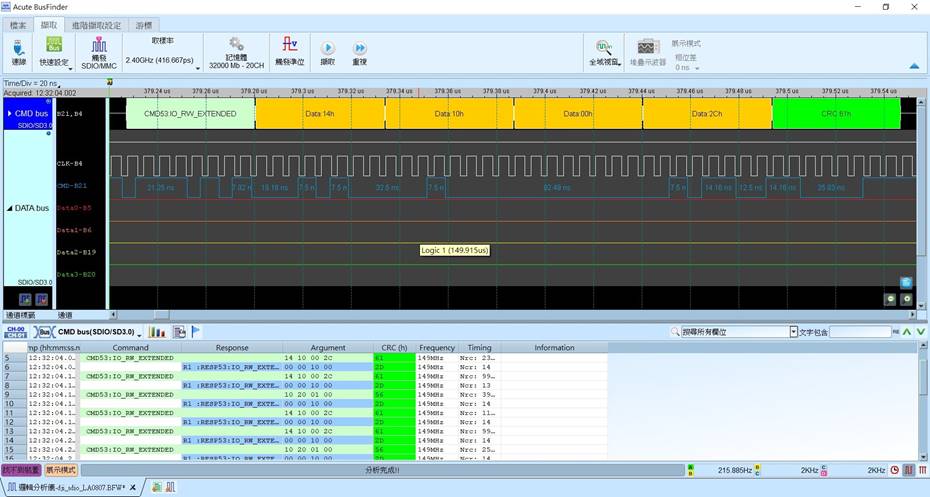
Task: Click the repeat capture button
Action: 359,47
